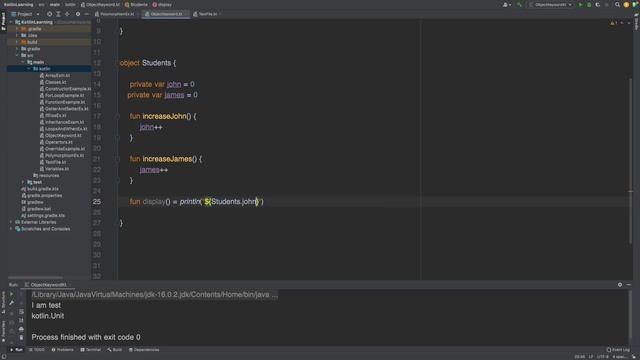This screenshot has height=360, width=640.
Task: Open Event Log from status bar
Action: pos(618,350)
